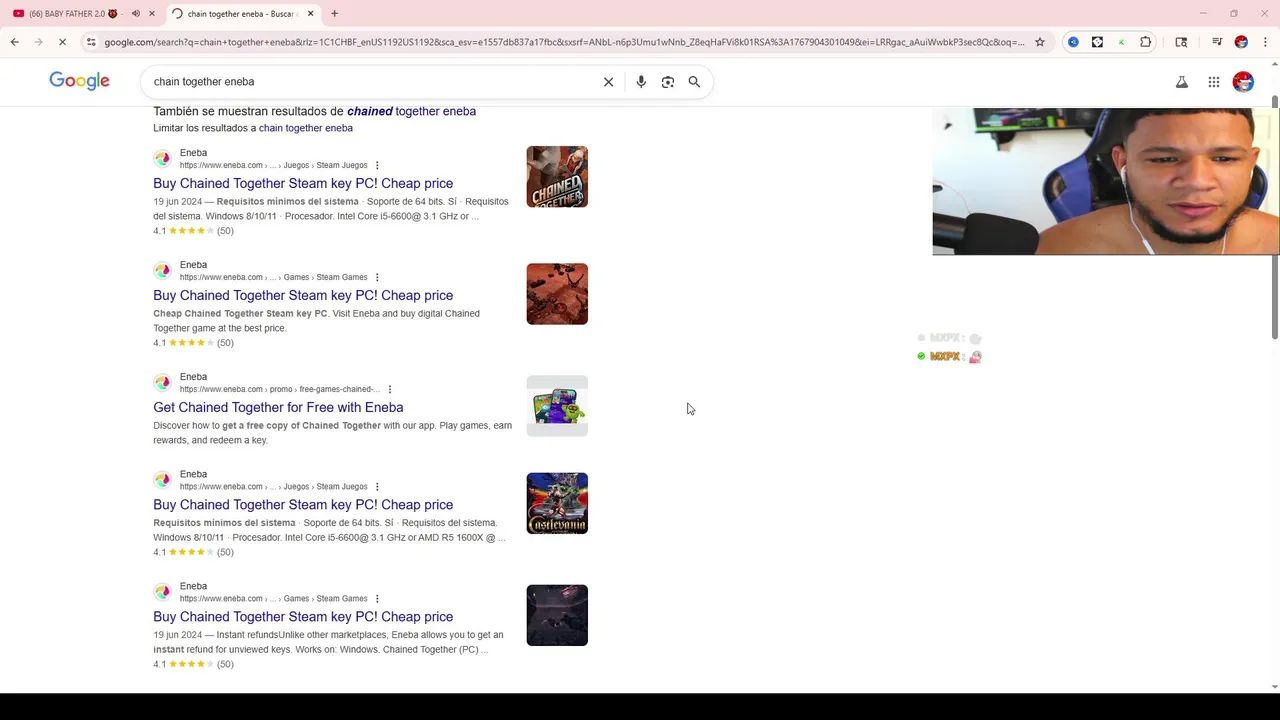Click Eneba favicon of free promo result
1280x720 pixels.
click(162, 383)
